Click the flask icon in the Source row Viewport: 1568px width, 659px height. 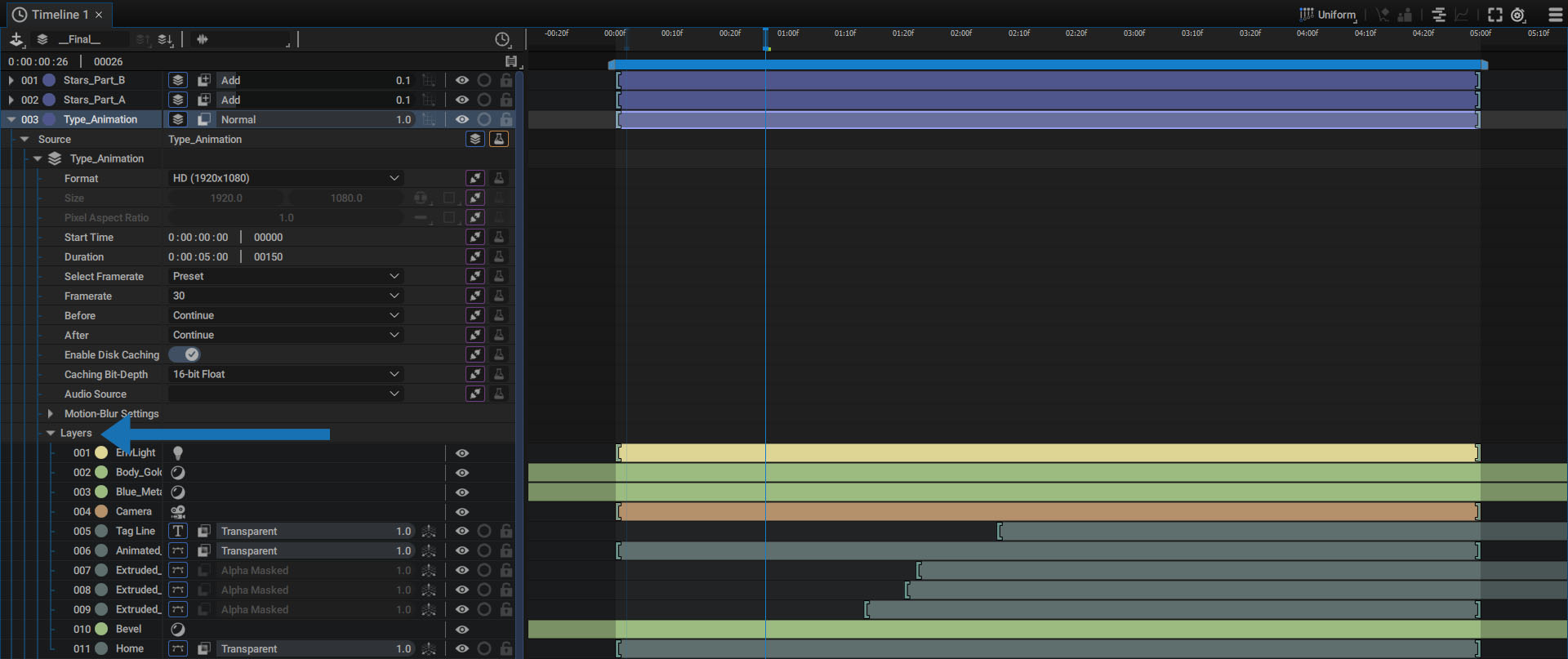tap(499, 139)
